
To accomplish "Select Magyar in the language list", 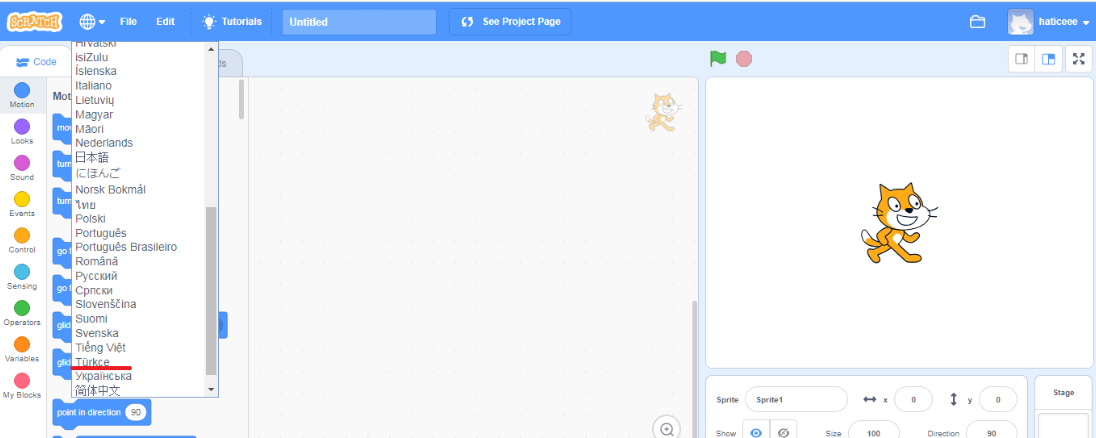I will [94, 114].
